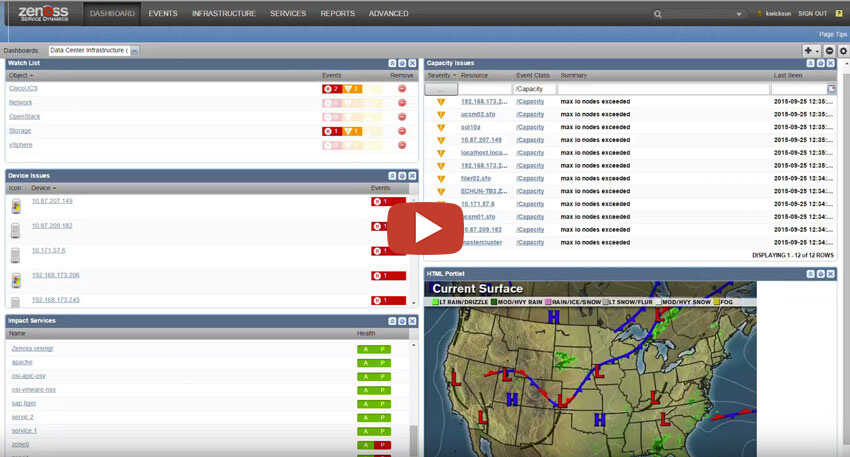Click critical events badge for CiscoUCS

pyautogui.click(x=332, y=88)
